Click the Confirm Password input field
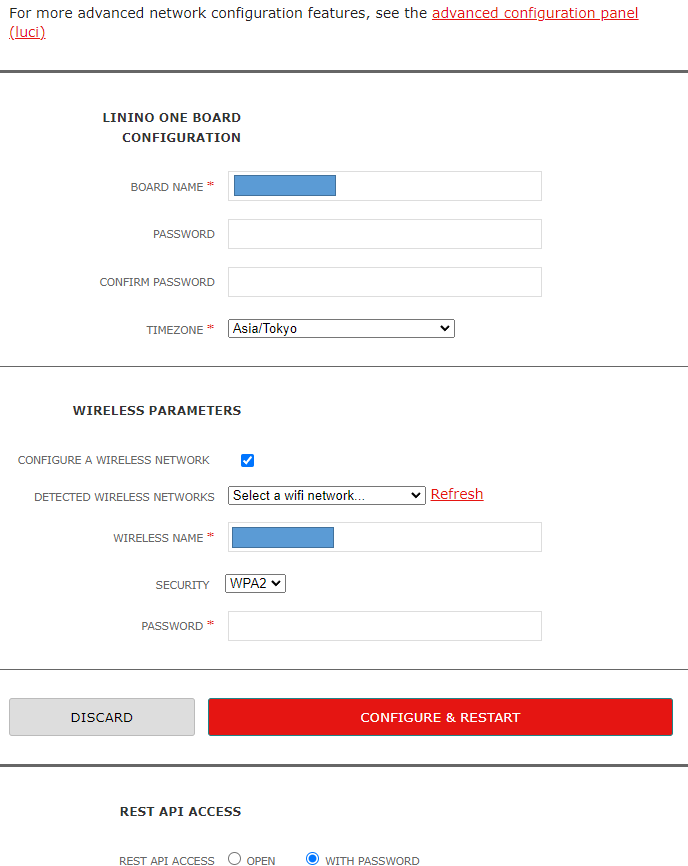688x866 pixels. tap(385, 282)
